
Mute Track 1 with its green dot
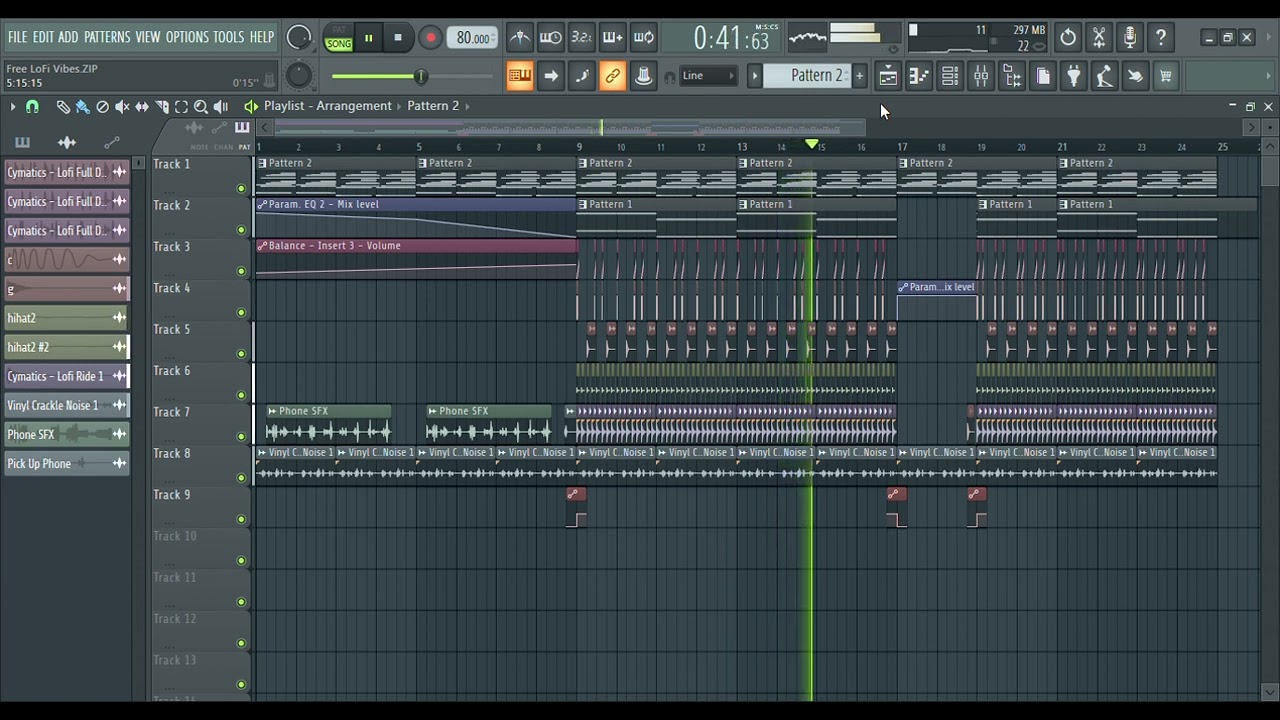(x=241, y=188)
